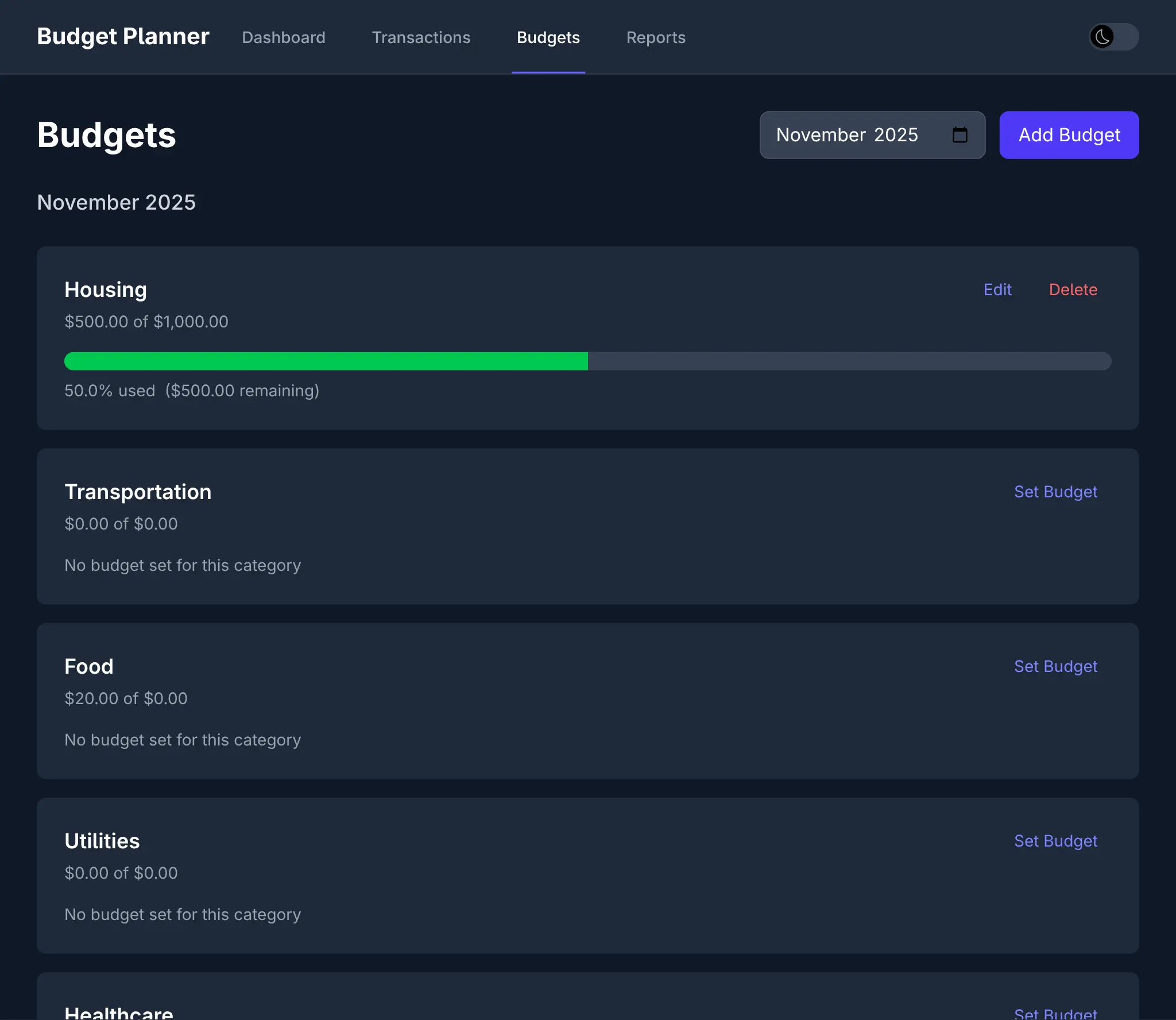The height and width of the screenshot is (1020, 1176).
Task: Select the Budgets tab
Action: point(548,37)
